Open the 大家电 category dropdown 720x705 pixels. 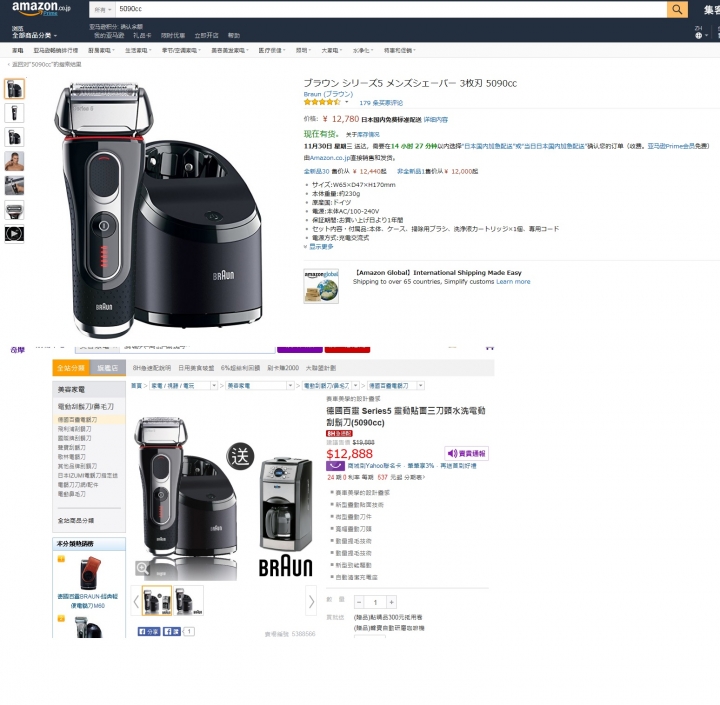coord(332,51)
